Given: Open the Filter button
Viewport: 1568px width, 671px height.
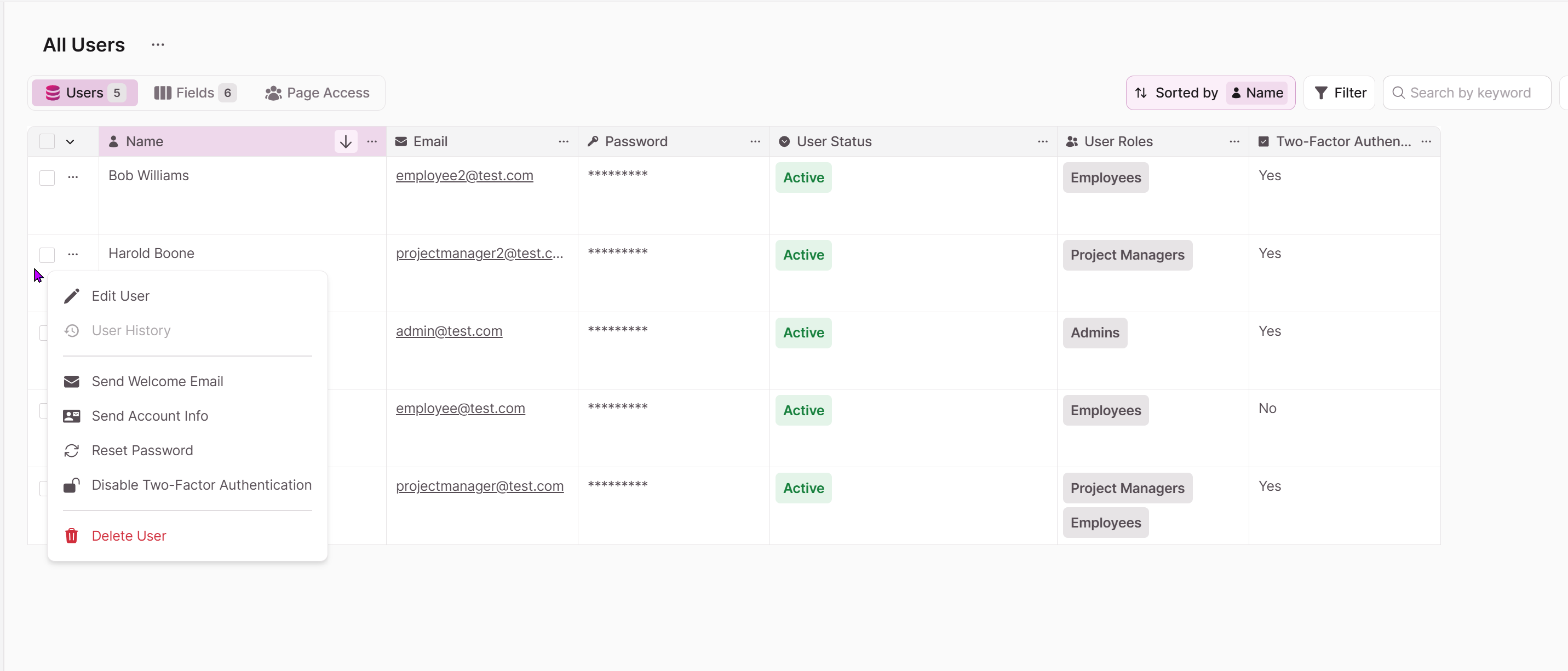Looking at the screenshot, I should [1339, 93].
